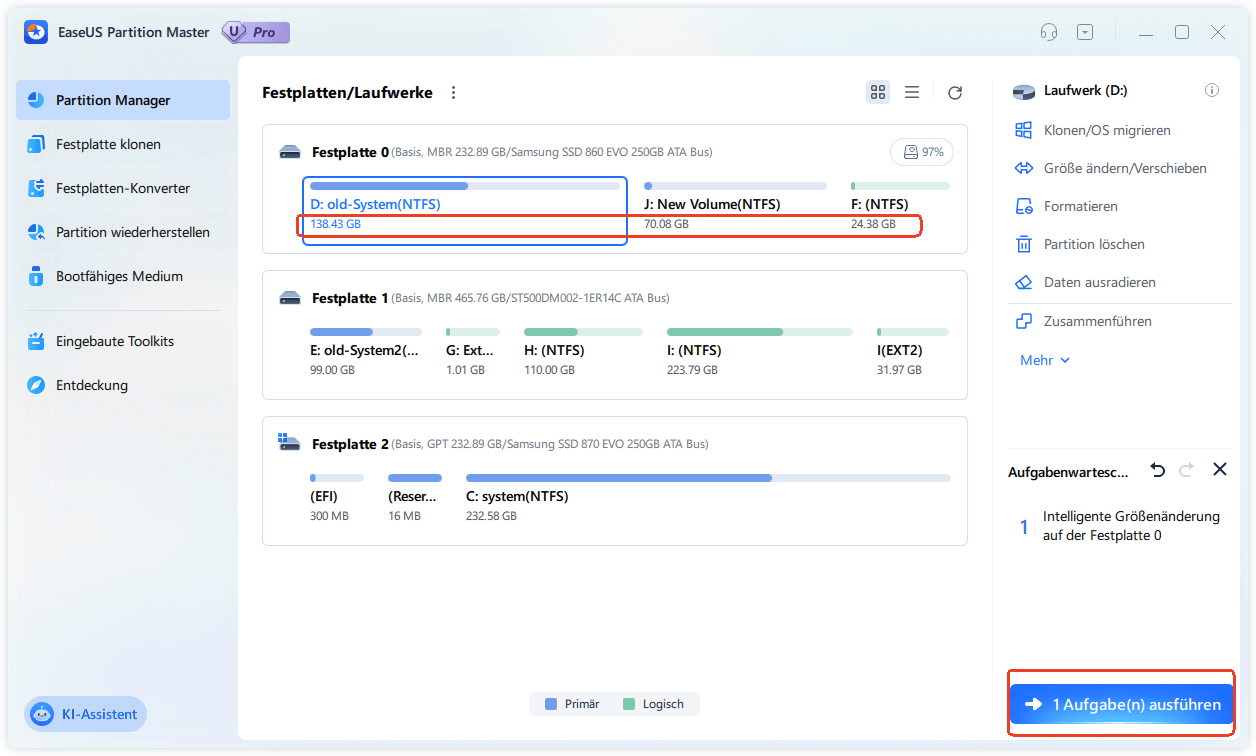
Task: Expand the Mehr options
Action: pyautogui.click(x=1045, y=360)
